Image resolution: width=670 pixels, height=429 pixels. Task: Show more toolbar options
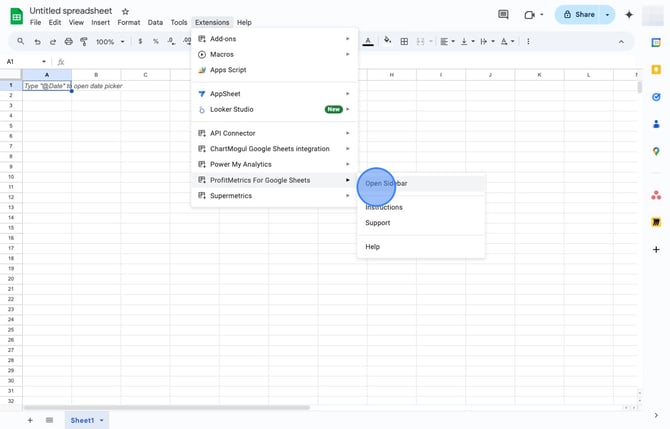pyautogui.click(x=528, y=41)
